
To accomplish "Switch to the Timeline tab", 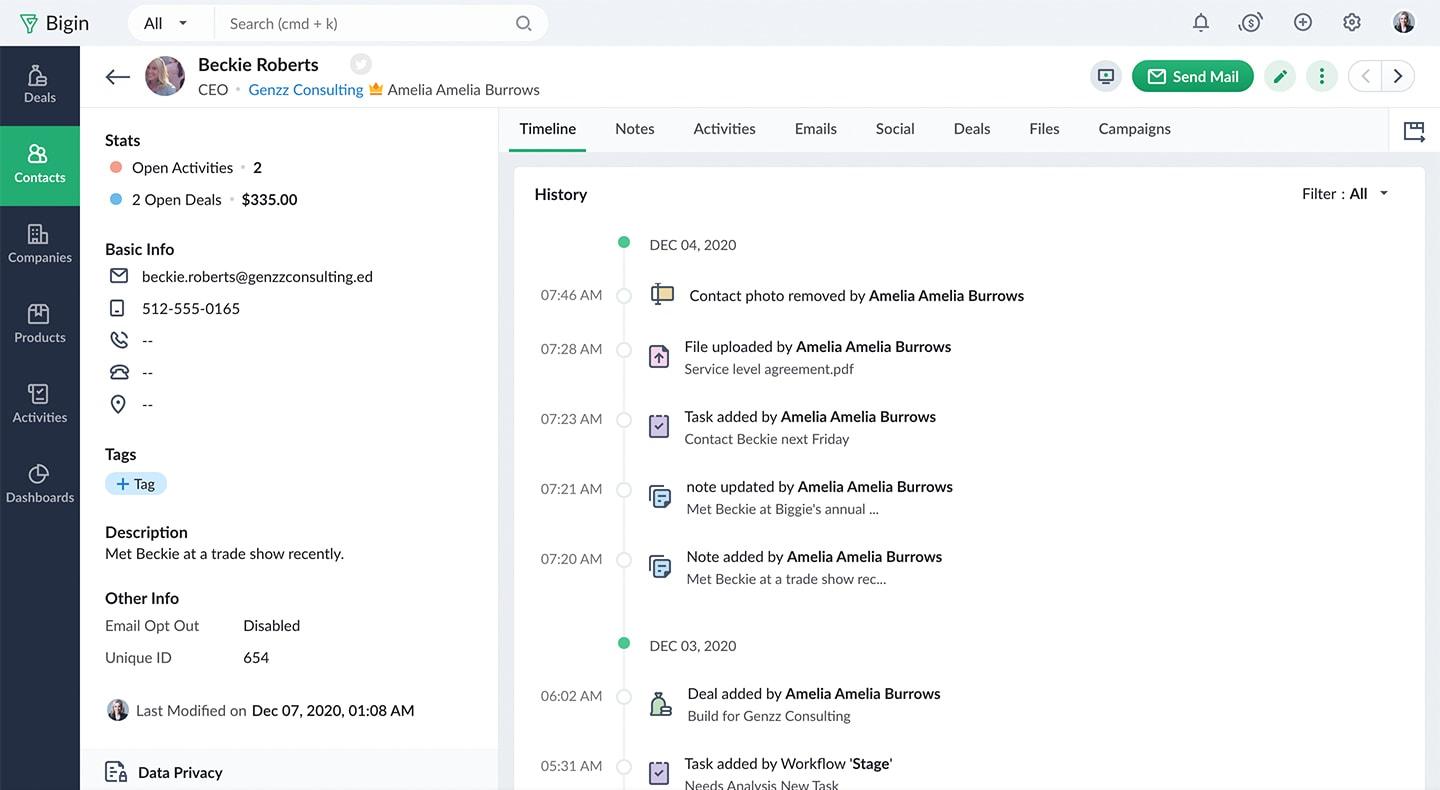I will coord(548,129).
